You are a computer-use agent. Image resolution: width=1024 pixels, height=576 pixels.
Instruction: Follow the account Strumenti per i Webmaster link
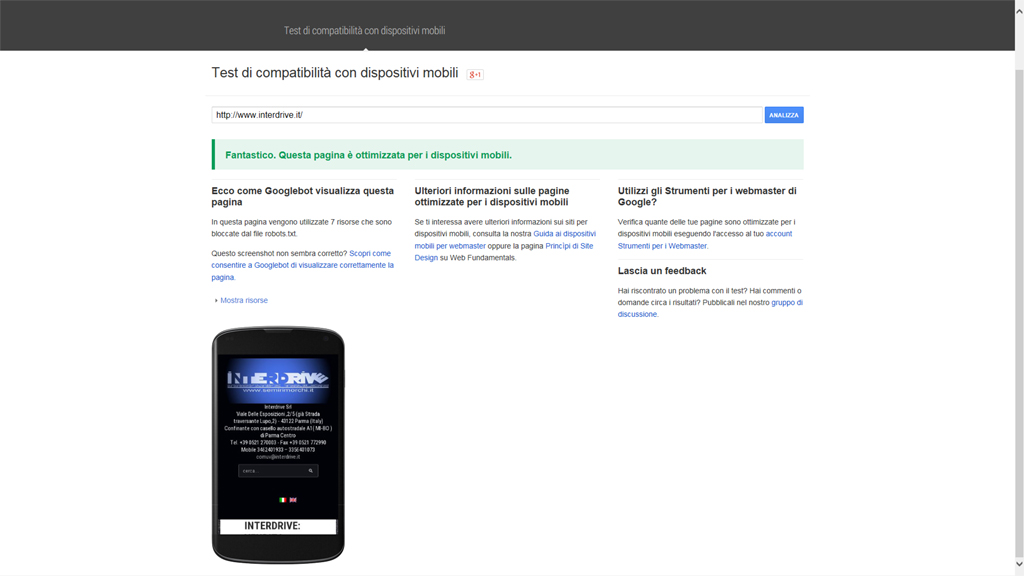coord(705,240)
